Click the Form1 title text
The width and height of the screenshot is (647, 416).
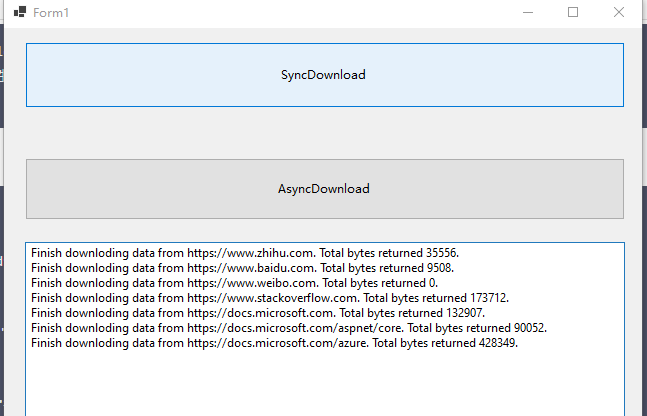tap(51, 13)
